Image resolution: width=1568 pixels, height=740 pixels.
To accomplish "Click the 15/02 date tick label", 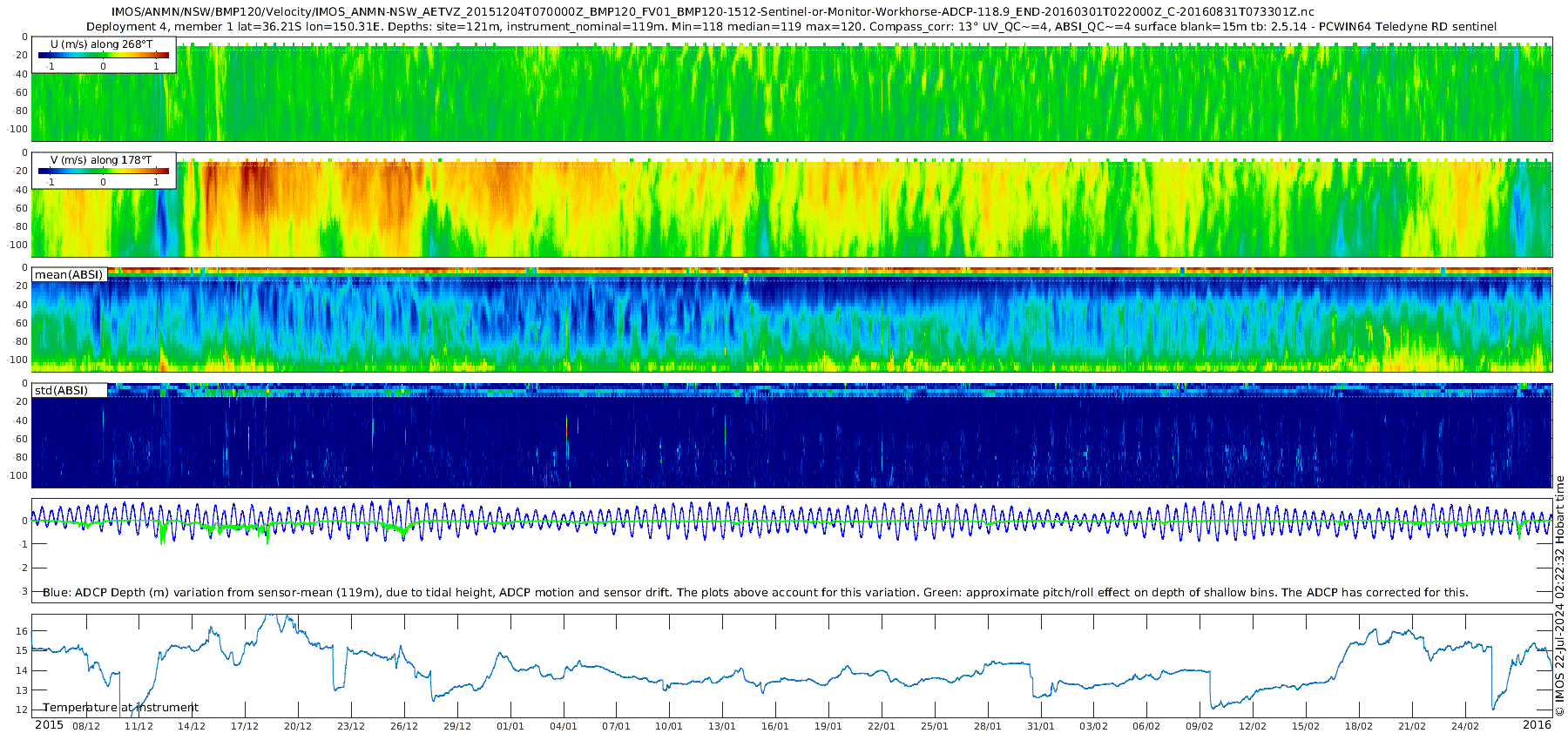I will (x=1306, y=726).
